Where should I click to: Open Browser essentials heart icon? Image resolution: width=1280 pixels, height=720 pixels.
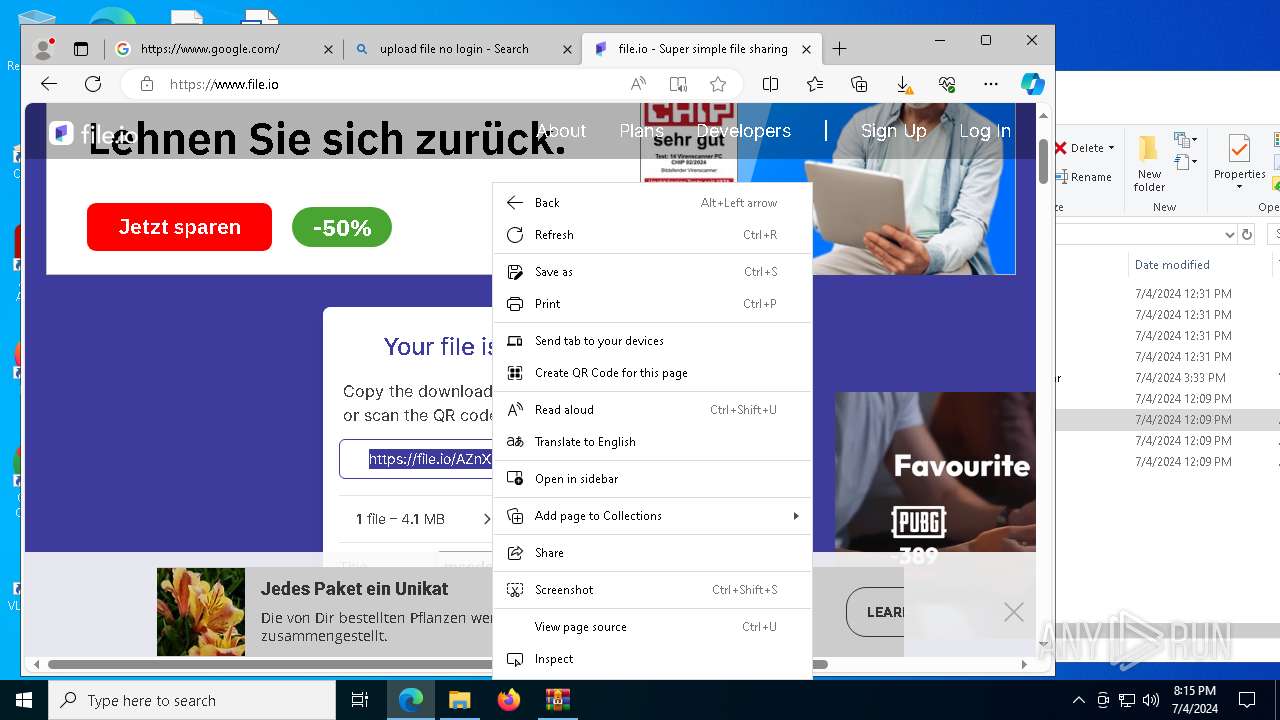pyautogui.click(x=947, y=84)
